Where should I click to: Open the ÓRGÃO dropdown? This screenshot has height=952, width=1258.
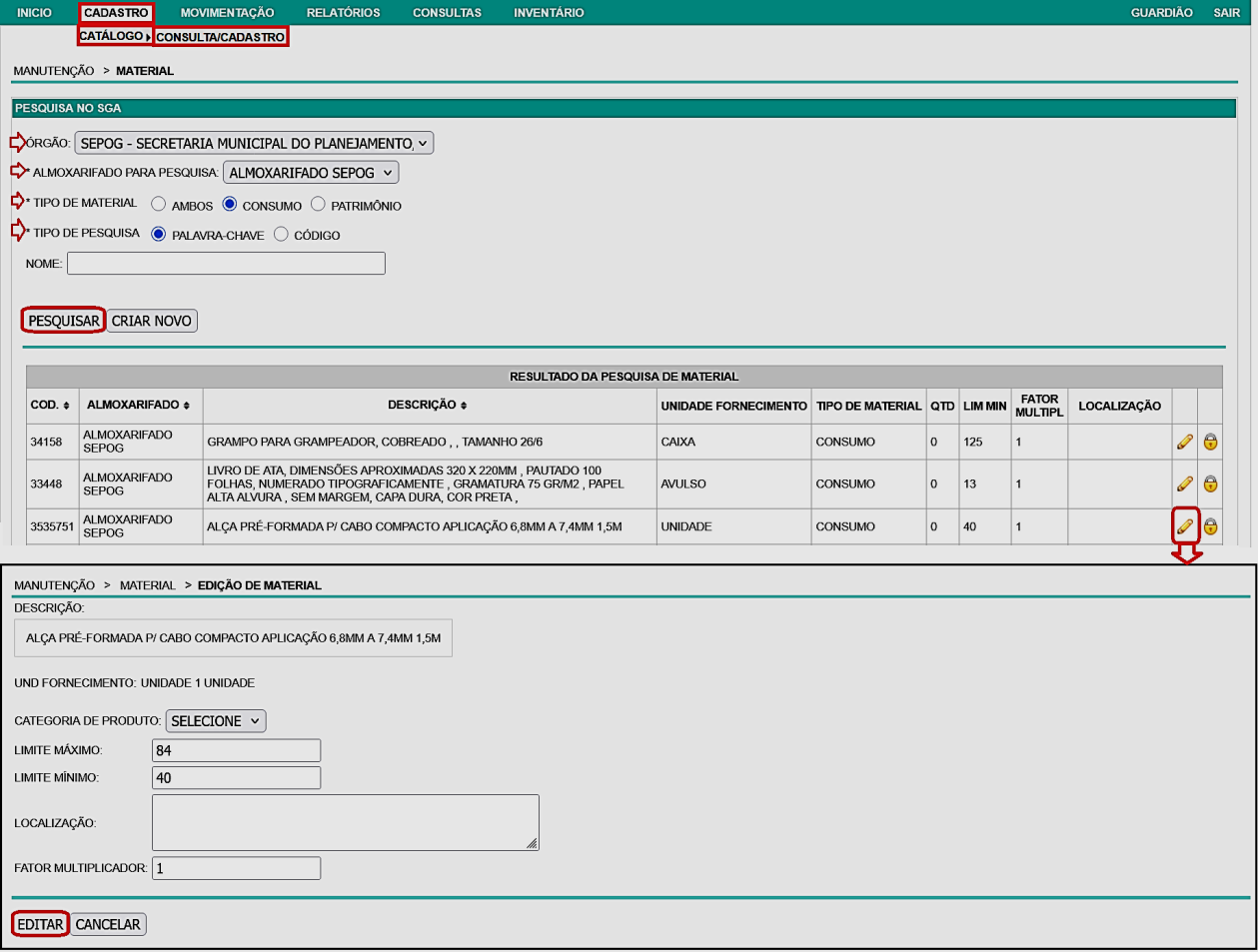pos(254,143)
